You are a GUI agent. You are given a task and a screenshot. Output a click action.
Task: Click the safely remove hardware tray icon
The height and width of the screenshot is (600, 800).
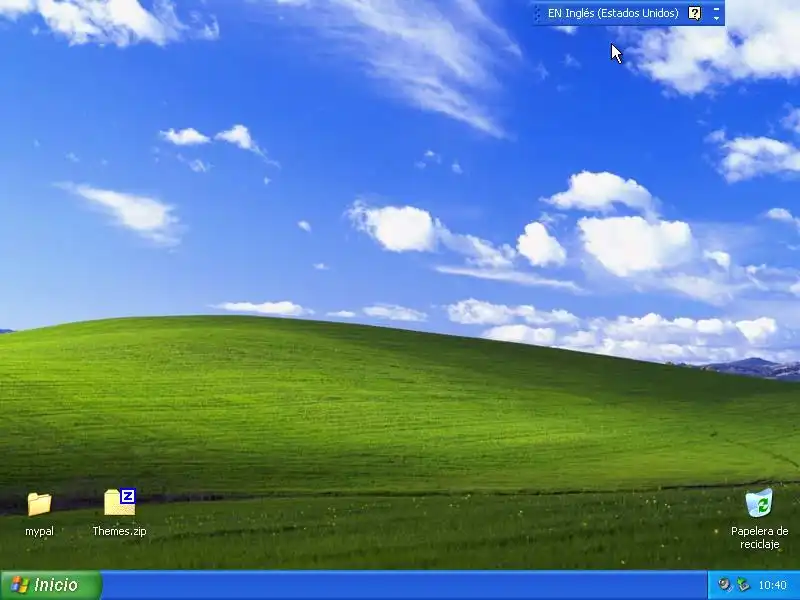coord(743,584)
